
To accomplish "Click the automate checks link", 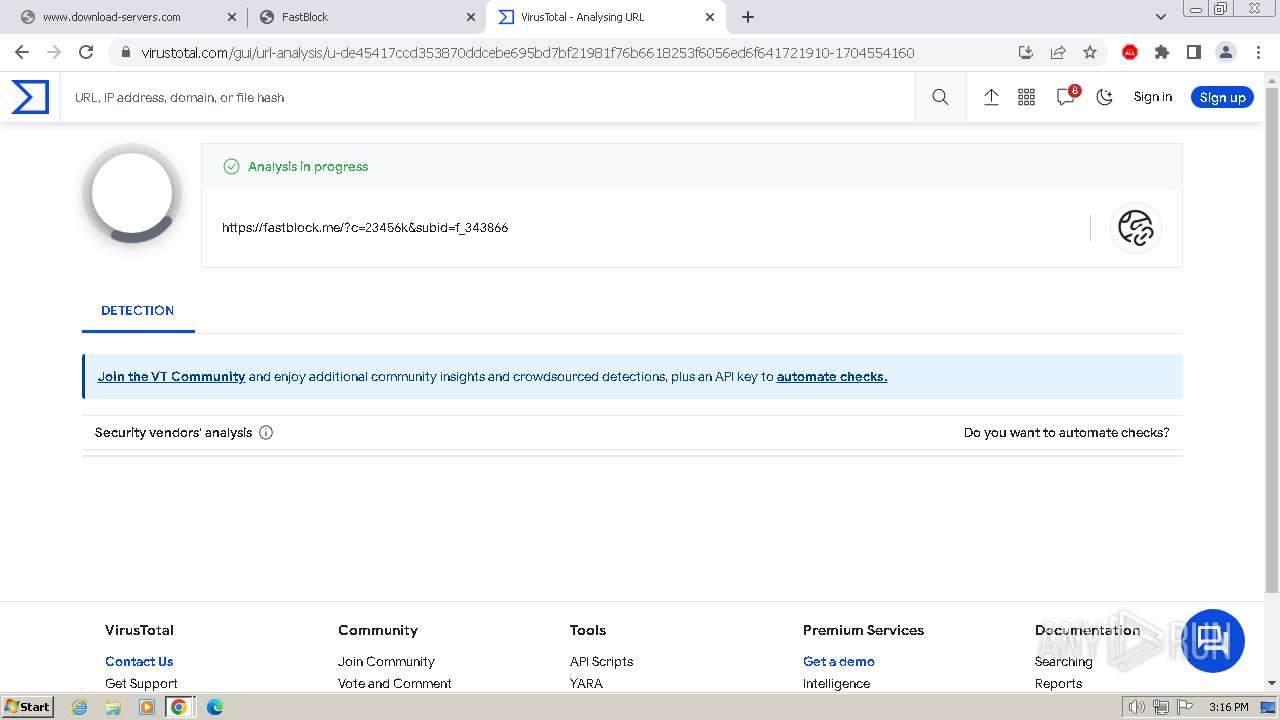I will click(831, 377).
